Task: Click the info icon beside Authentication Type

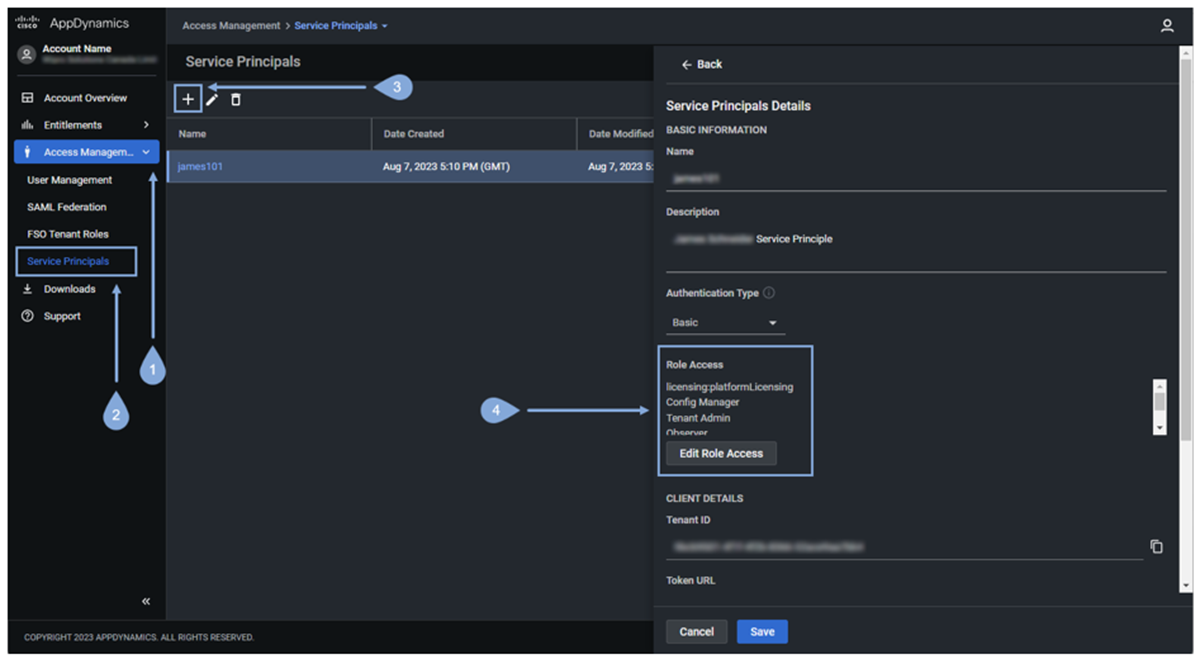Action: [769, 293]
